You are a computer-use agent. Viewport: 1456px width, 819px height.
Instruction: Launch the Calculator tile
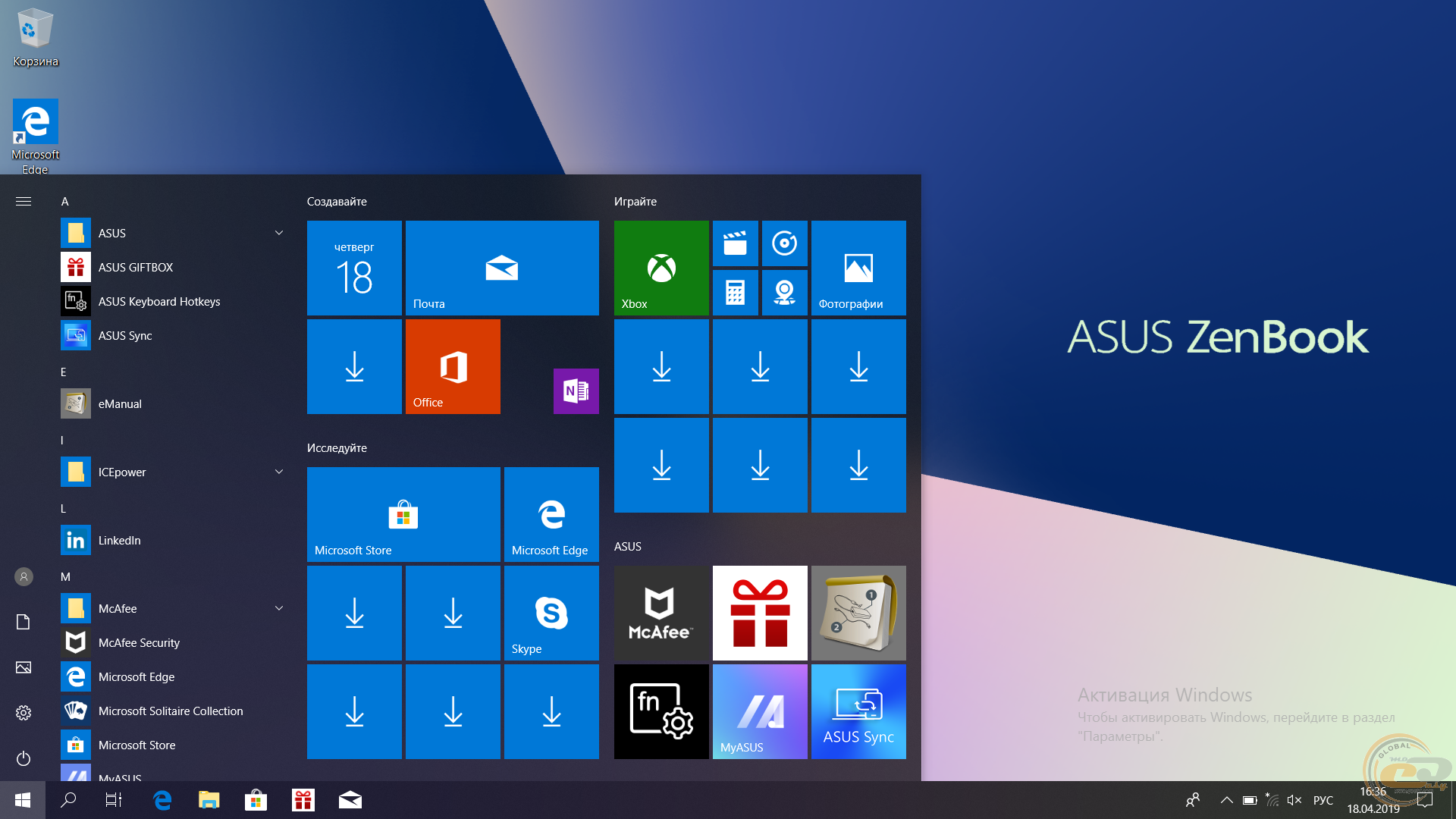[735, 293]
